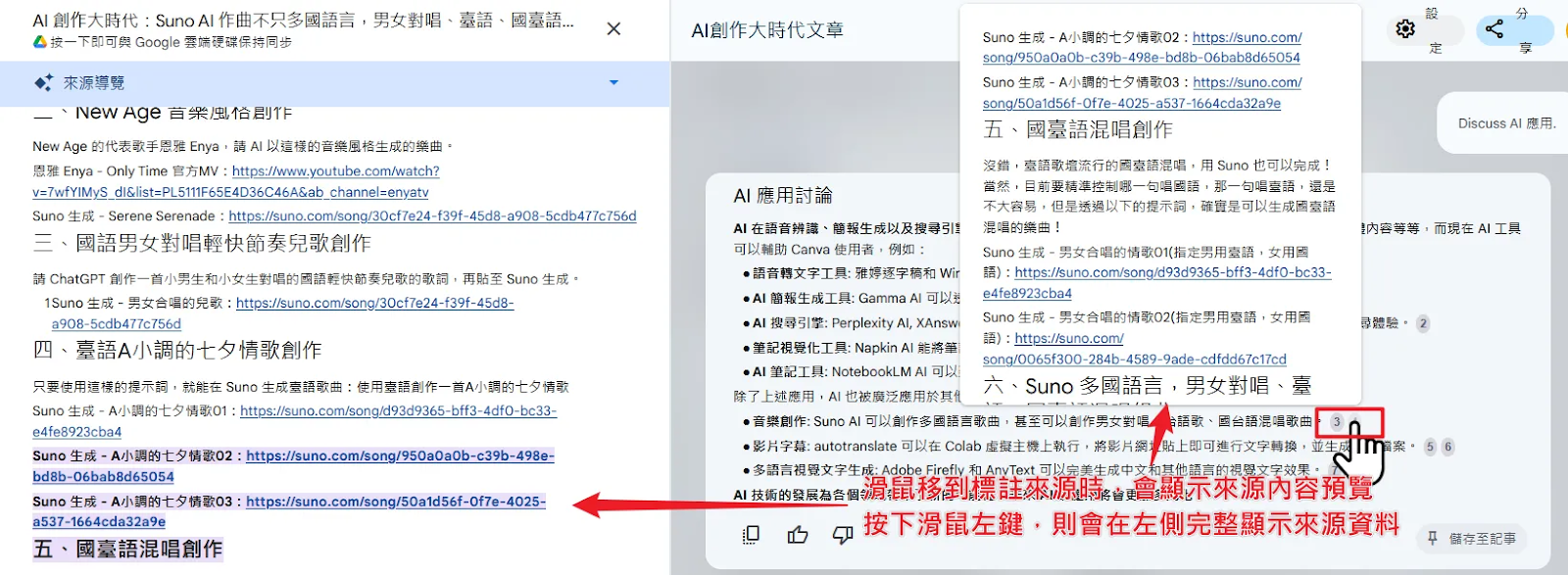The width and height of the screenshot is (1568, 575).
Task: Open citation number 3 after 音樂創作 line
Action: pos(1336,422)
